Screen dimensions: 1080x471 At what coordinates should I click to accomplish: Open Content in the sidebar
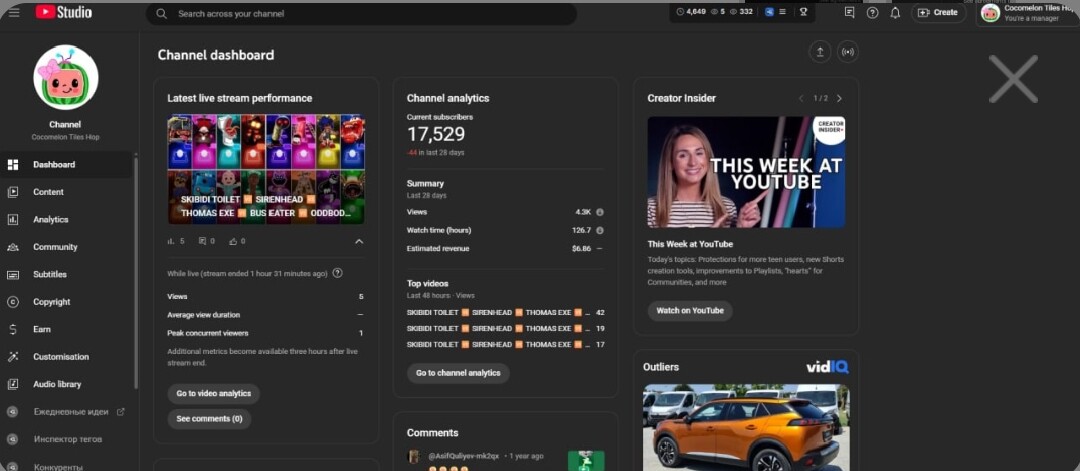coord(66,192)
